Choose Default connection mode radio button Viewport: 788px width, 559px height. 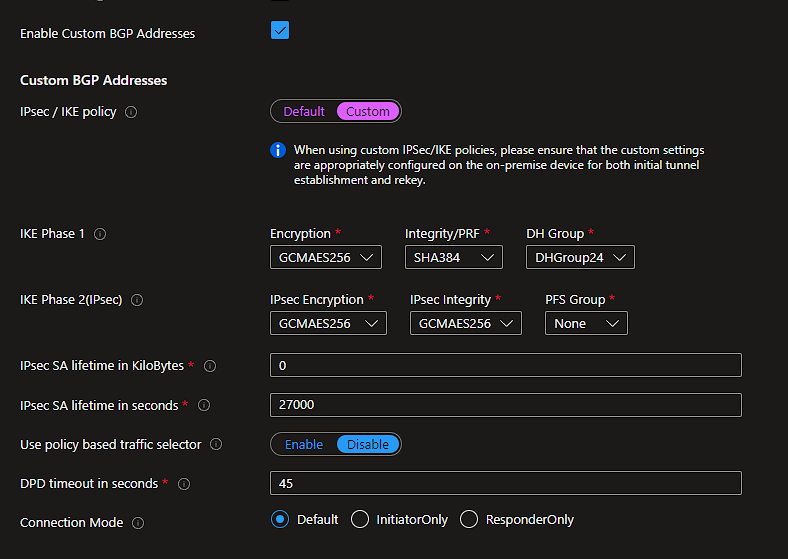(280, 520)
